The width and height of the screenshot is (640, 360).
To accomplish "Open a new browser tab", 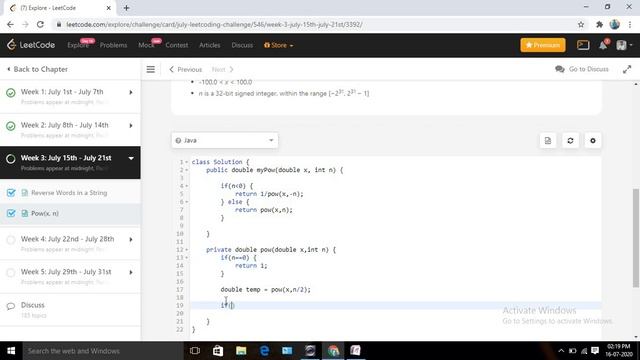I will point(126,8).
